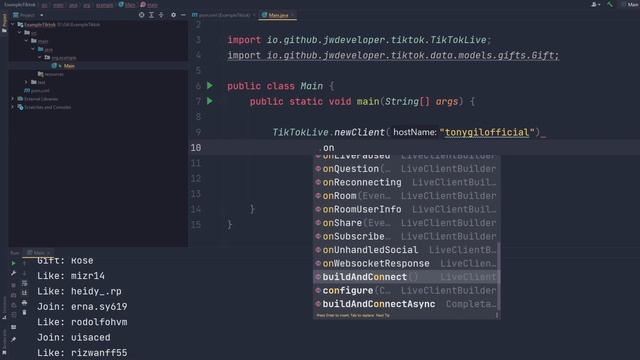The width and height of the screenshot is (640, 360).
Task: Collapse the main folder
Action: point(27,41)
